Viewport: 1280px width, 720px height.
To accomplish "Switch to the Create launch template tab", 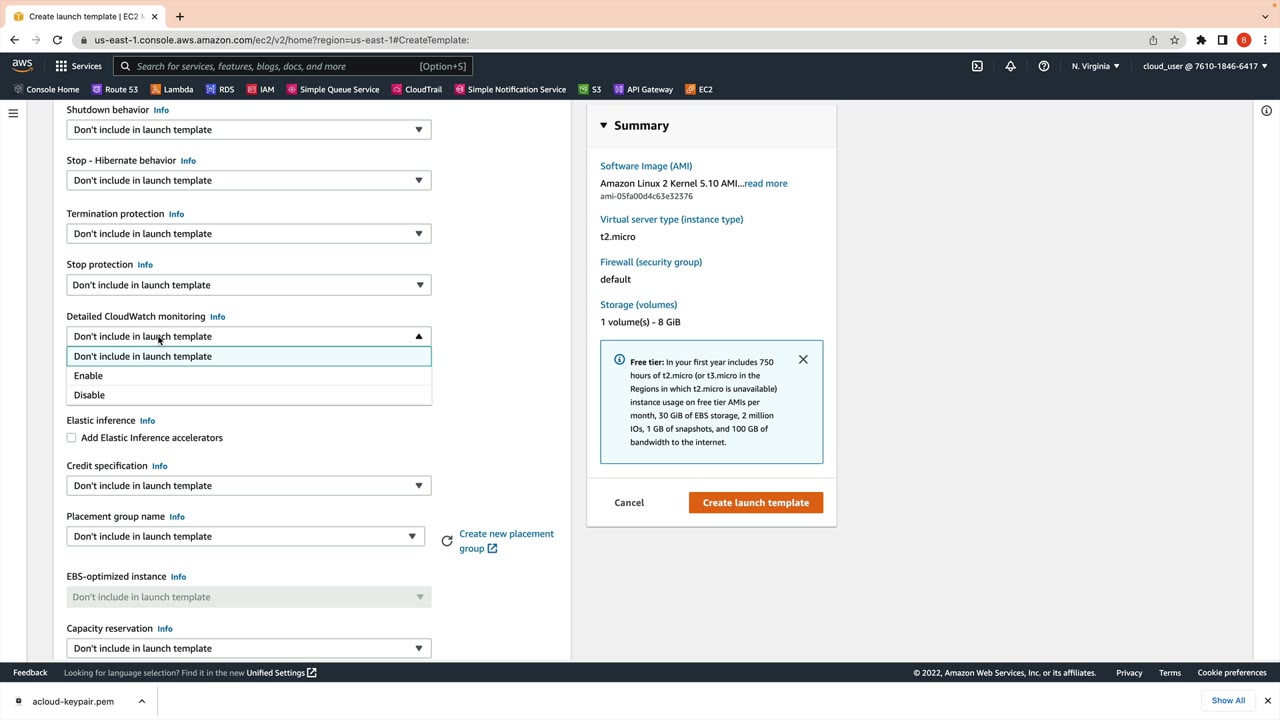I will point(85,16).
